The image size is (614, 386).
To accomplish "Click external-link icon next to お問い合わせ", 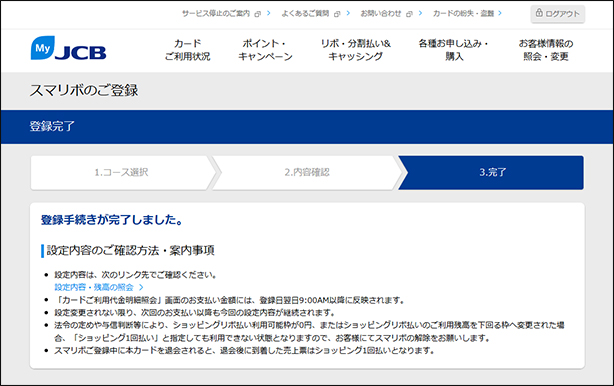I will [x=409, y=14].
